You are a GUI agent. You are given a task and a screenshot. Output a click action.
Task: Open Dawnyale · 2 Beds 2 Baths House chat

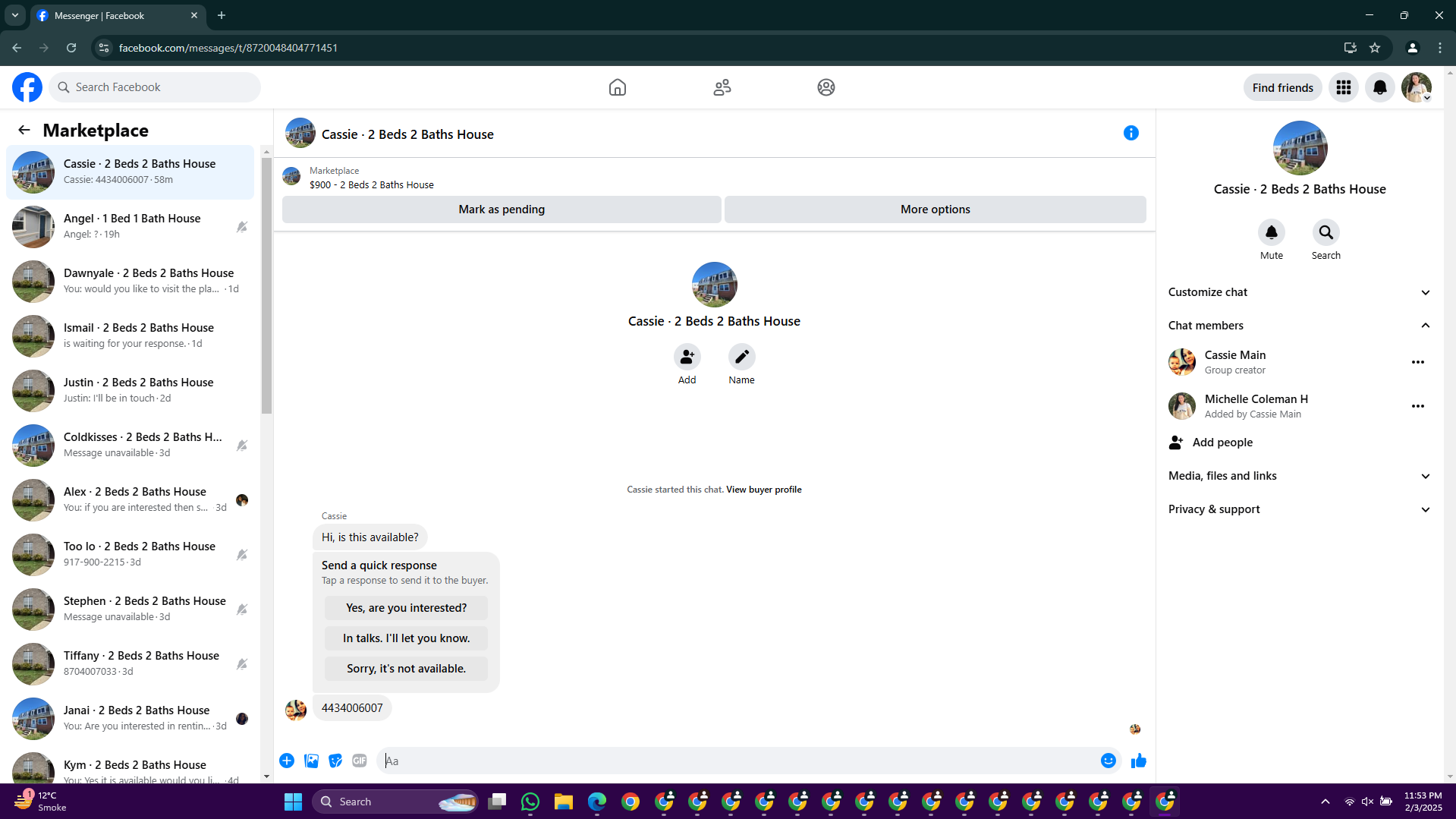[x=130, y=282]
